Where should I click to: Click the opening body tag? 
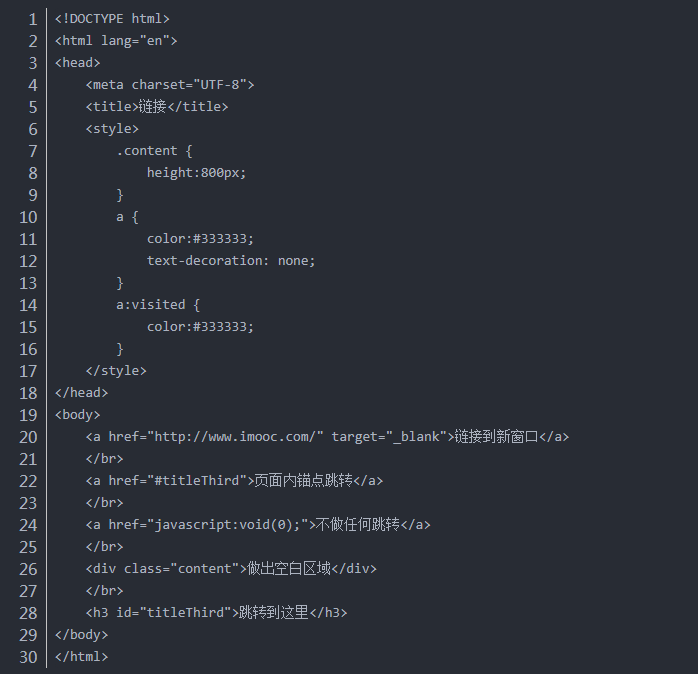(78, 415)
